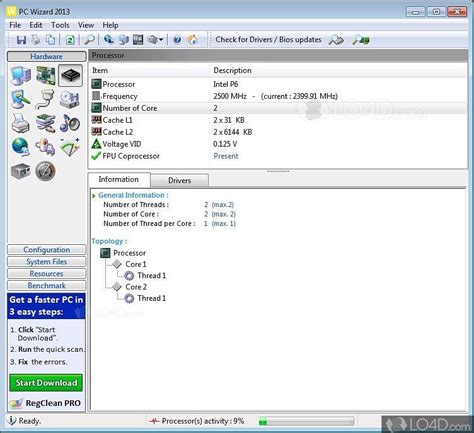
Task: Click the Save (floppy disk) toolbar icon
Action: (21, 40)
